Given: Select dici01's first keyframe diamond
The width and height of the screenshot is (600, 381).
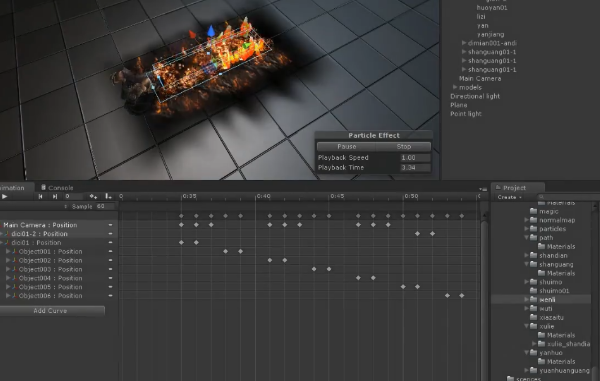Looking at the screenshot, I should 181,243.
